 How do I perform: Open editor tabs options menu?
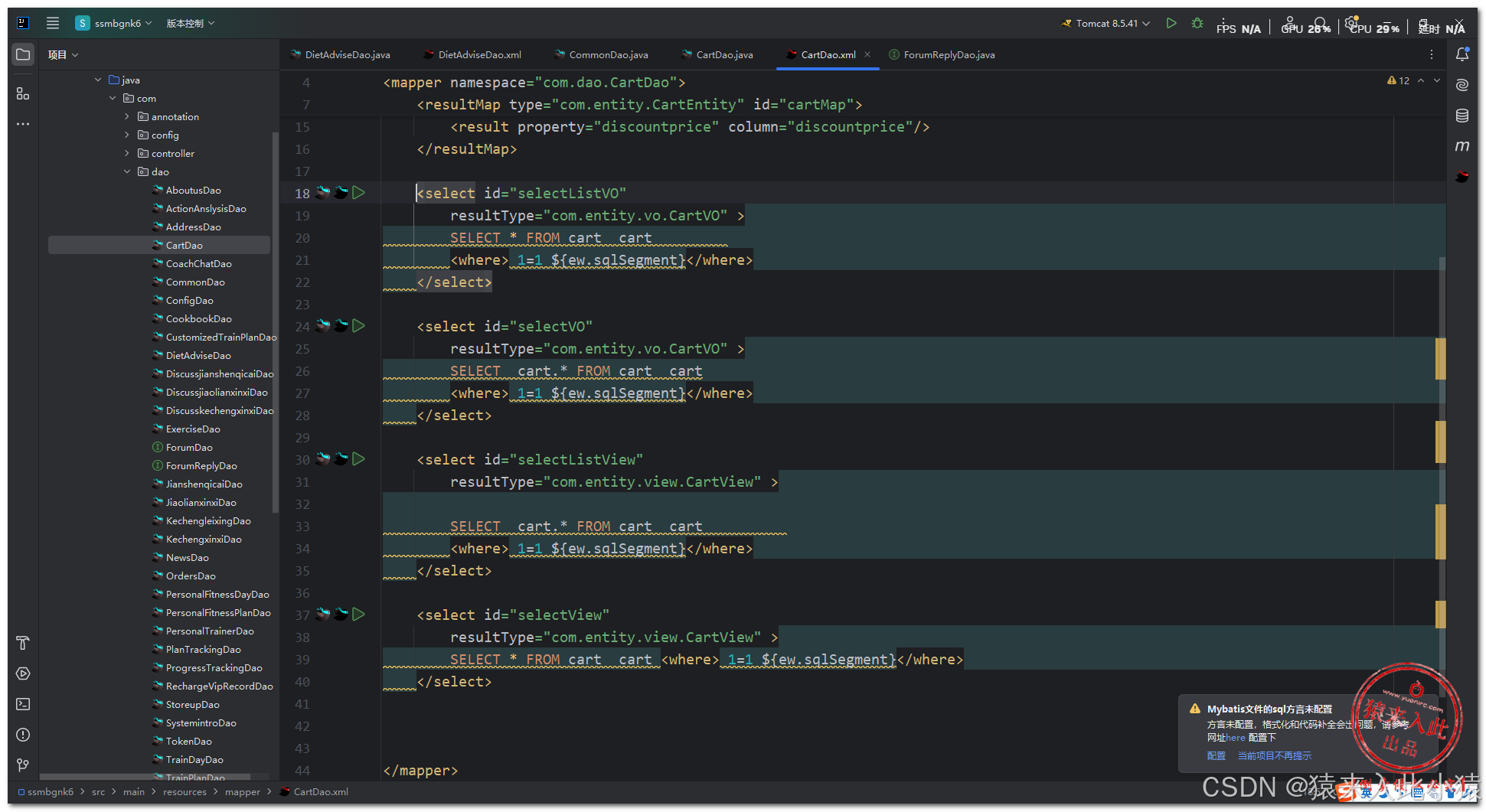1432,54
